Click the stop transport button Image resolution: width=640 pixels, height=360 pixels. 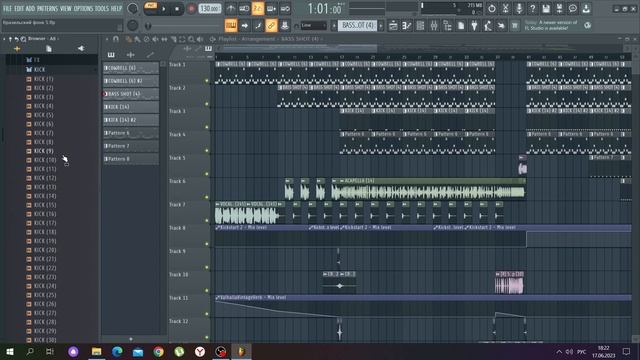pyautogui.click(x=177, y=9)
